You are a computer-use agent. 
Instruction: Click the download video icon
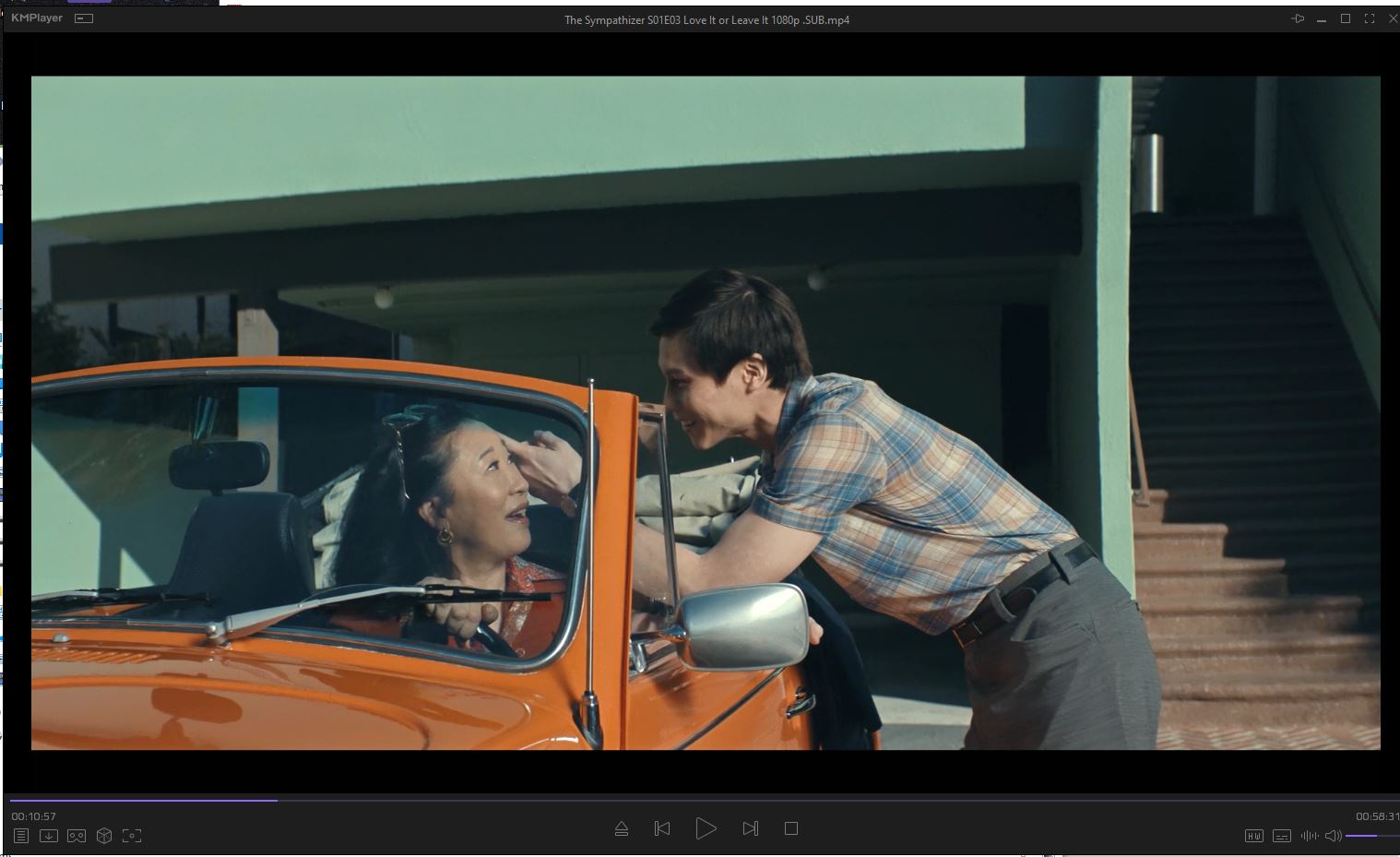pyautogui.click(x=49, y=836)
